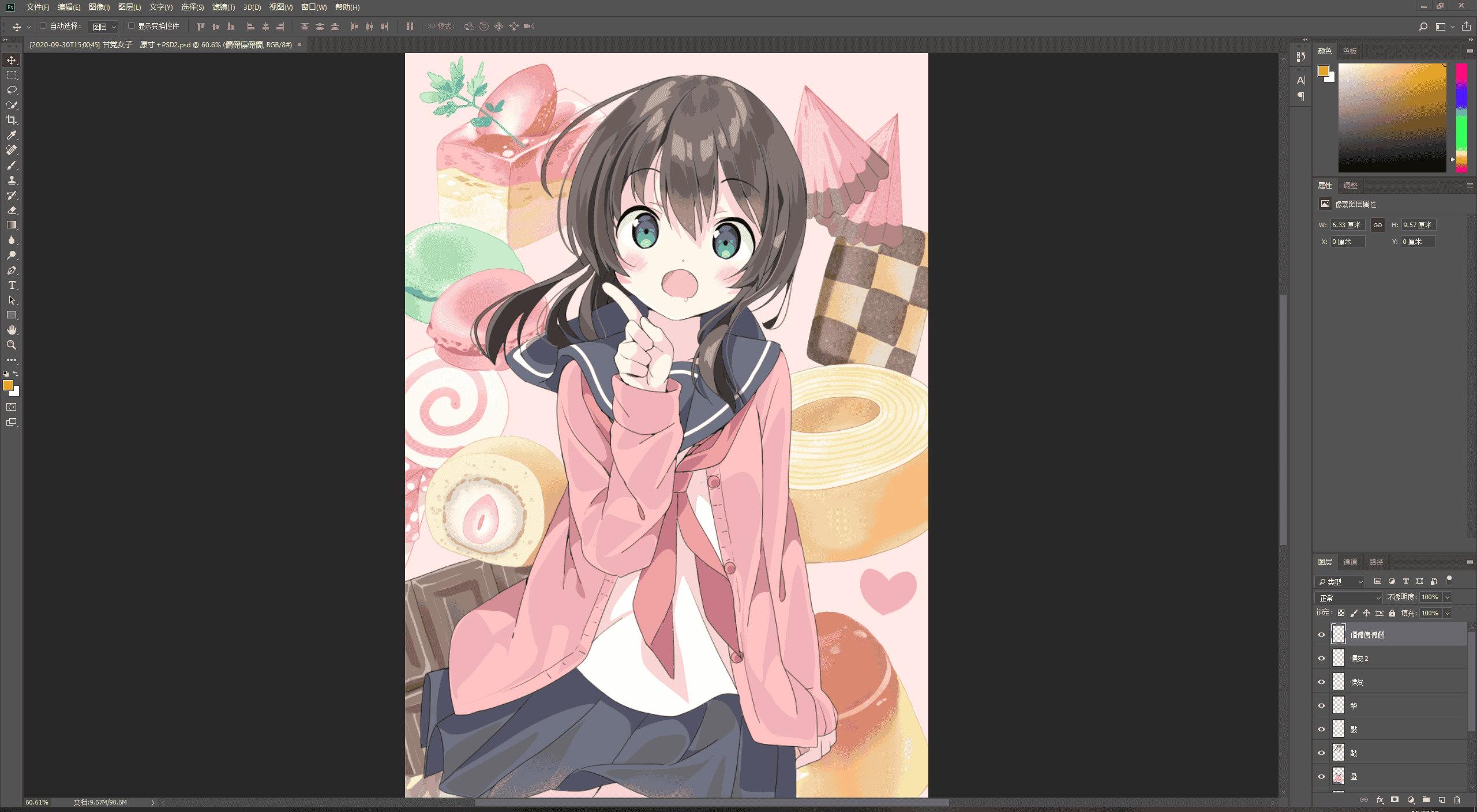Expand the 填充 fill slider arrow
This screenshot has width=1477, height=812.
tap(1448, 613)
